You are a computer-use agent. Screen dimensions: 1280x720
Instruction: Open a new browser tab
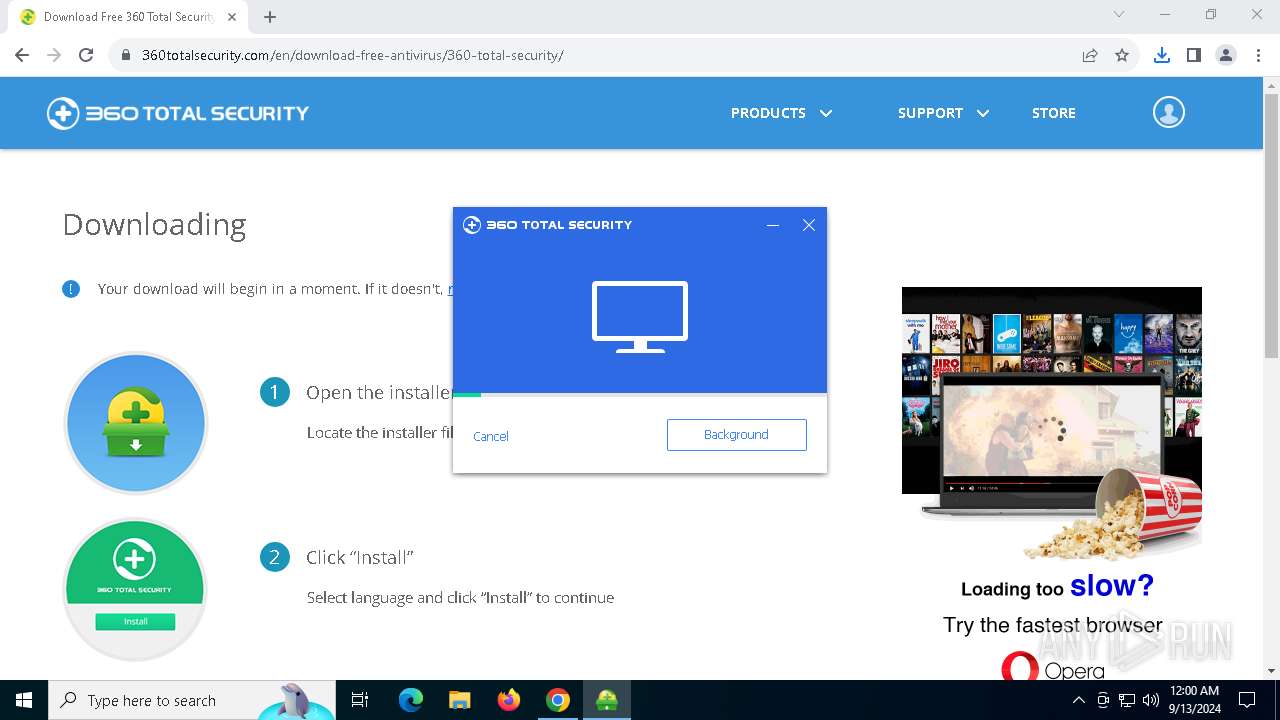270,16
